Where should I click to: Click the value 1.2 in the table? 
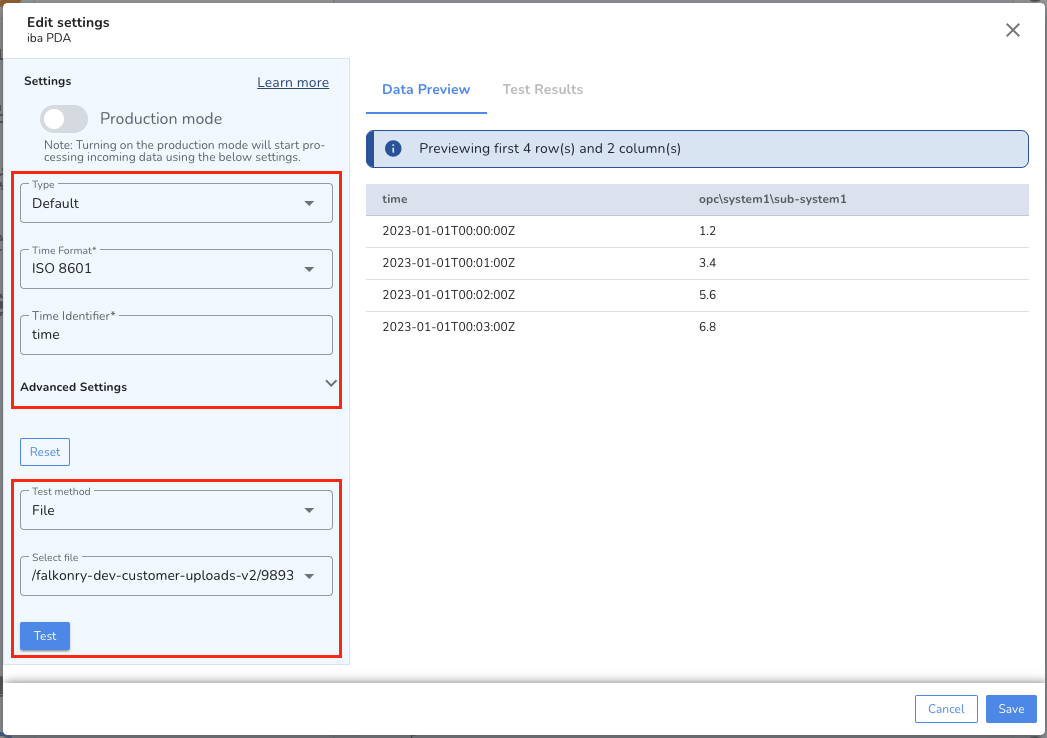tap(707, 231)
